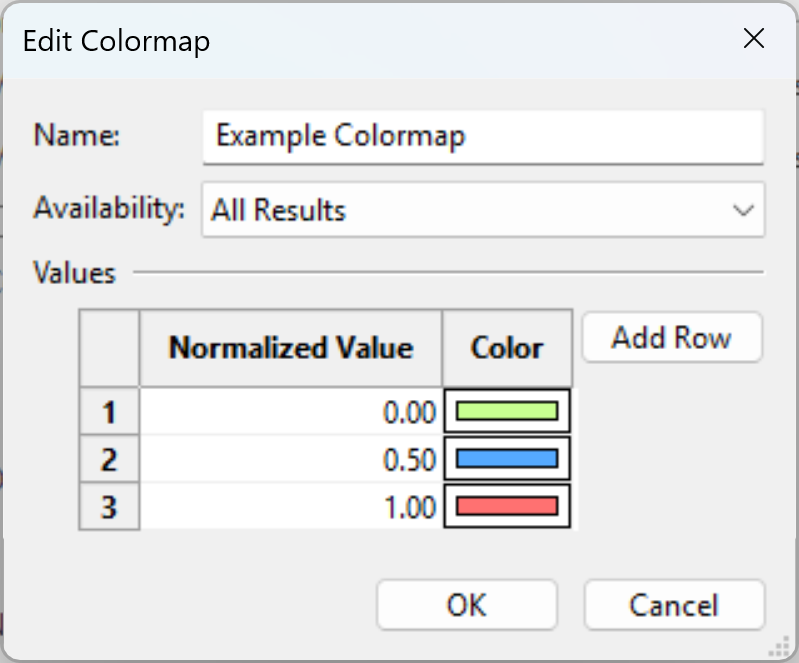
Task: Click the Color column header
Action: [x=508, y=348]
